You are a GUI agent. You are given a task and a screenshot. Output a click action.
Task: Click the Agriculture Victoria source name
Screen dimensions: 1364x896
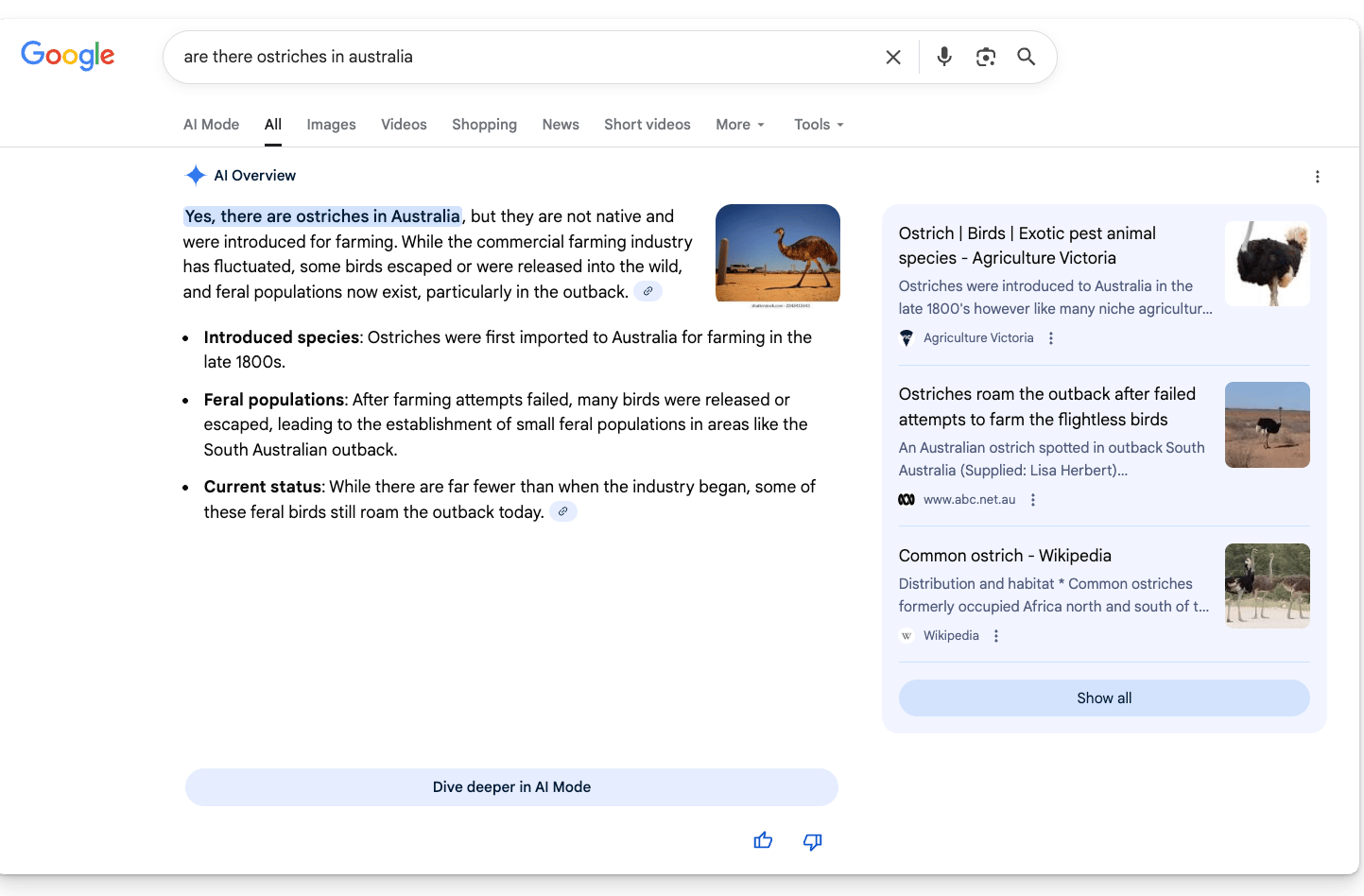(978, 338)
